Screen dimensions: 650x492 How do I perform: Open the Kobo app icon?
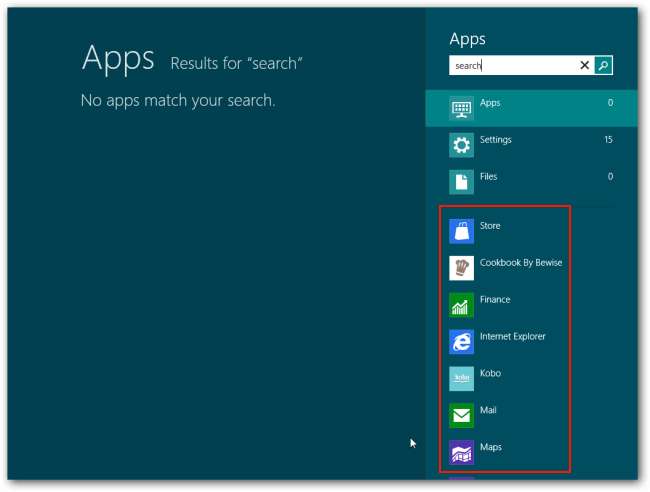coord(461,379)
